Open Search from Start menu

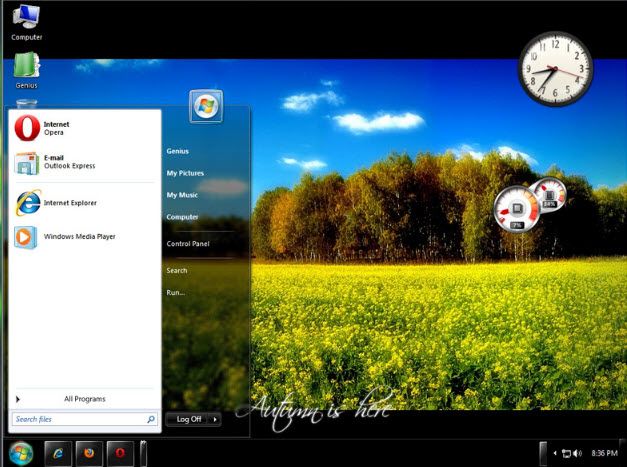[x=177, y=271]
